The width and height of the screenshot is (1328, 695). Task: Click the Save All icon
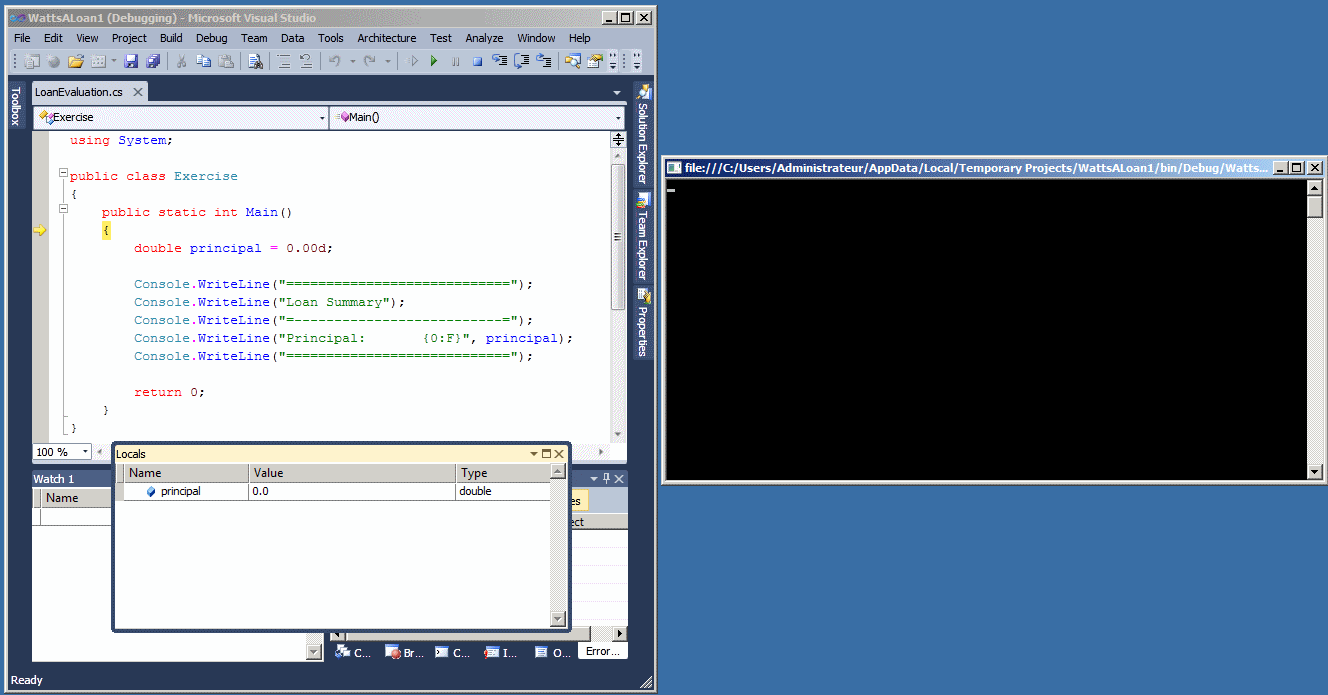click(153, 60)
